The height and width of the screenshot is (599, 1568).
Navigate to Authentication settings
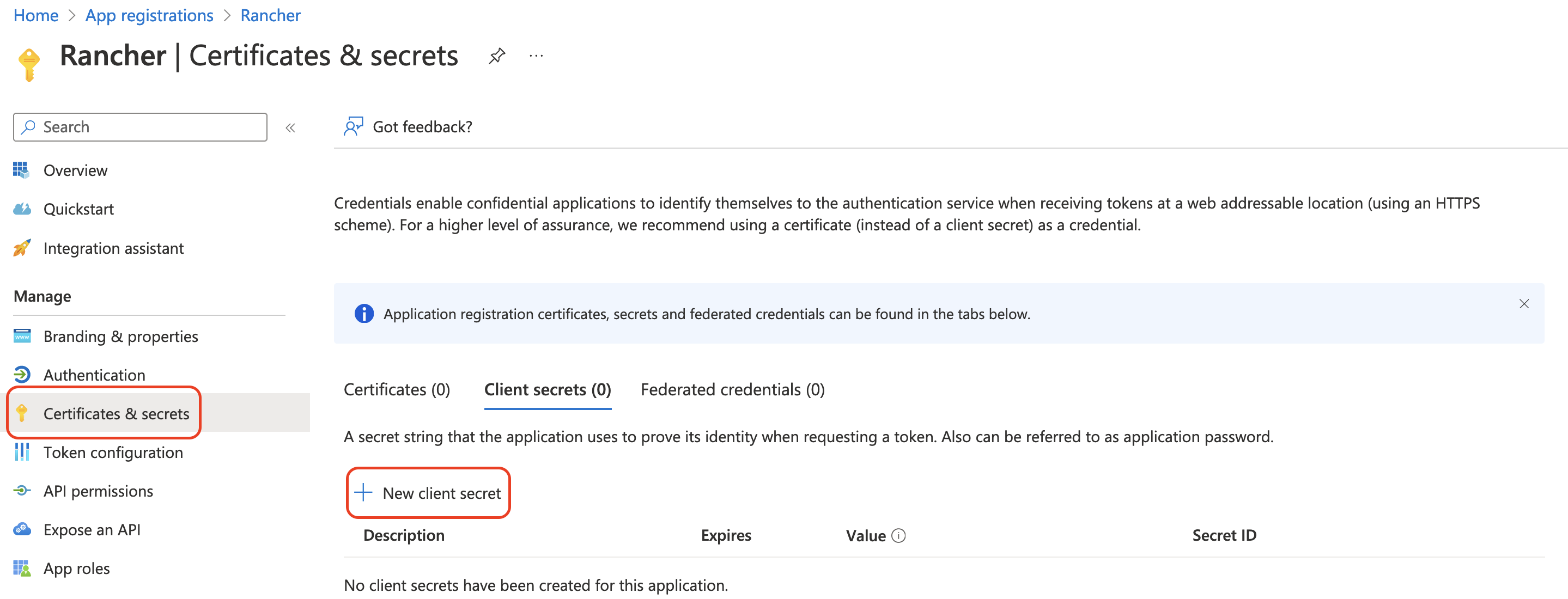point(94,375)
